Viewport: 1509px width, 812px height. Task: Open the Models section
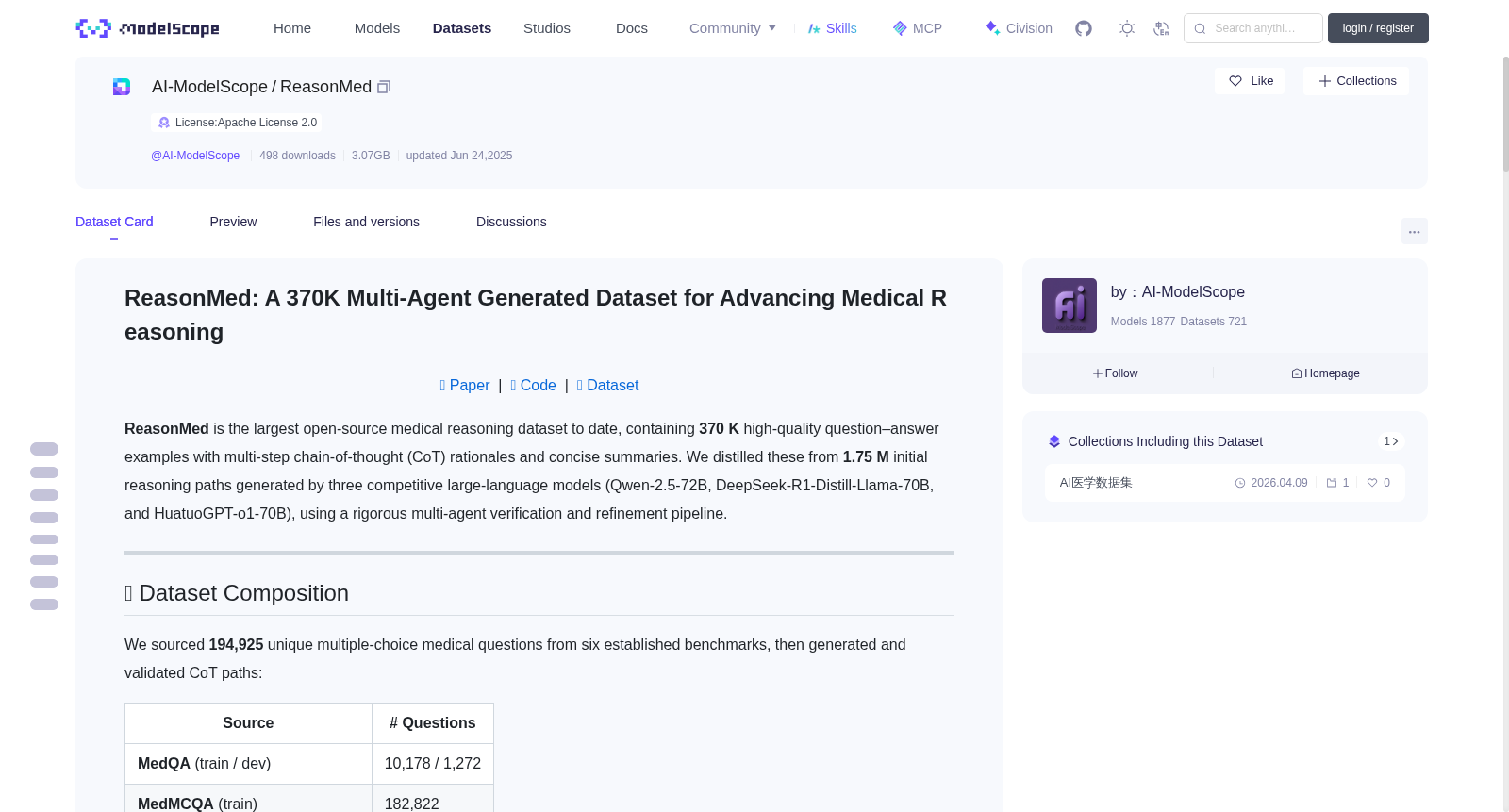click(x=377, y=28)
